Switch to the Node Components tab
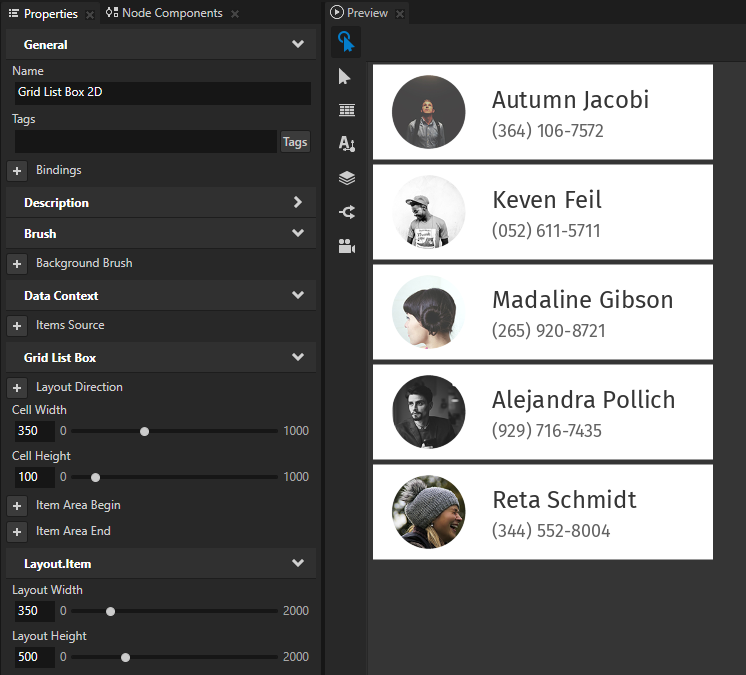The width and height of the screenshot is (746, 675). click(x=164, y=13)
